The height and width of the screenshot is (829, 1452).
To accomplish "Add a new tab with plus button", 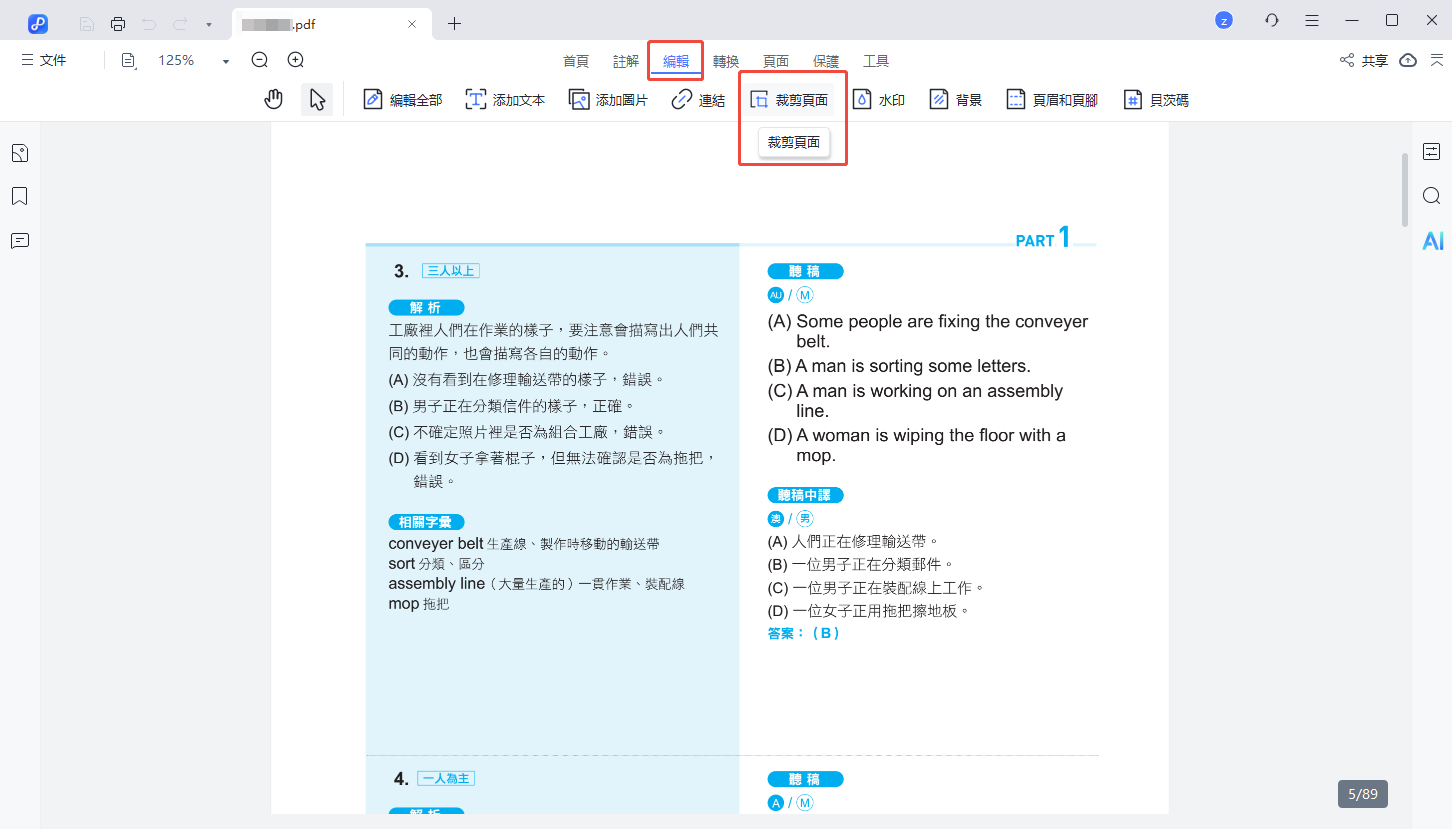I will pyautogui.click(x=454, y=23).
